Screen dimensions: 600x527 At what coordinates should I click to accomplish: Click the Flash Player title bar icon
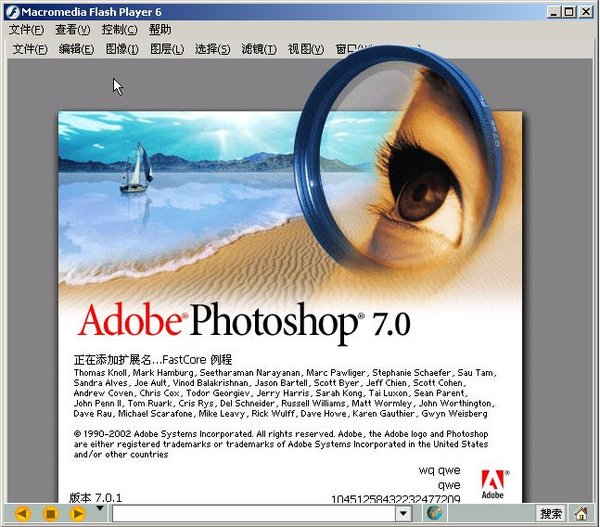(x=11, y=12)
